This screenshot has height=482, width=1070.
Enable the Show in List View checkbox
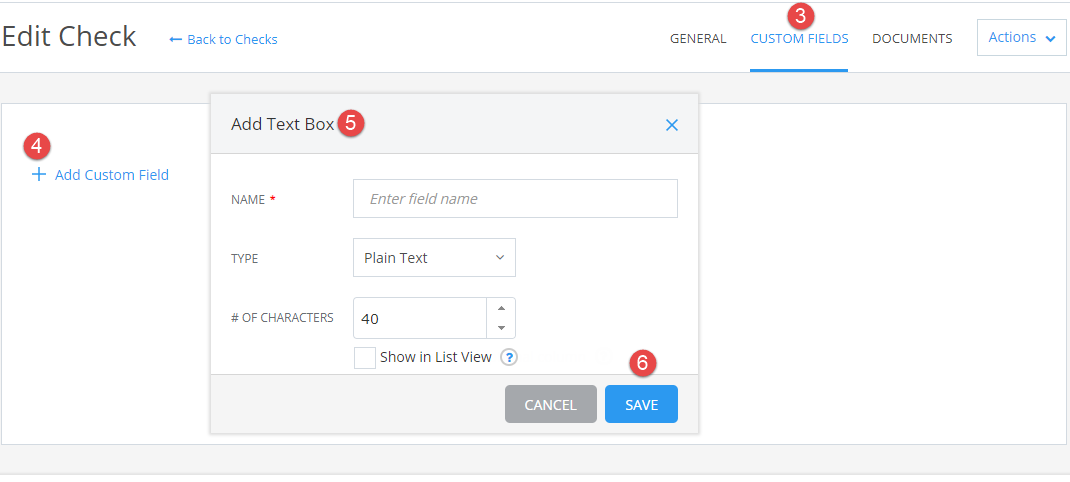tap(365, 358)
